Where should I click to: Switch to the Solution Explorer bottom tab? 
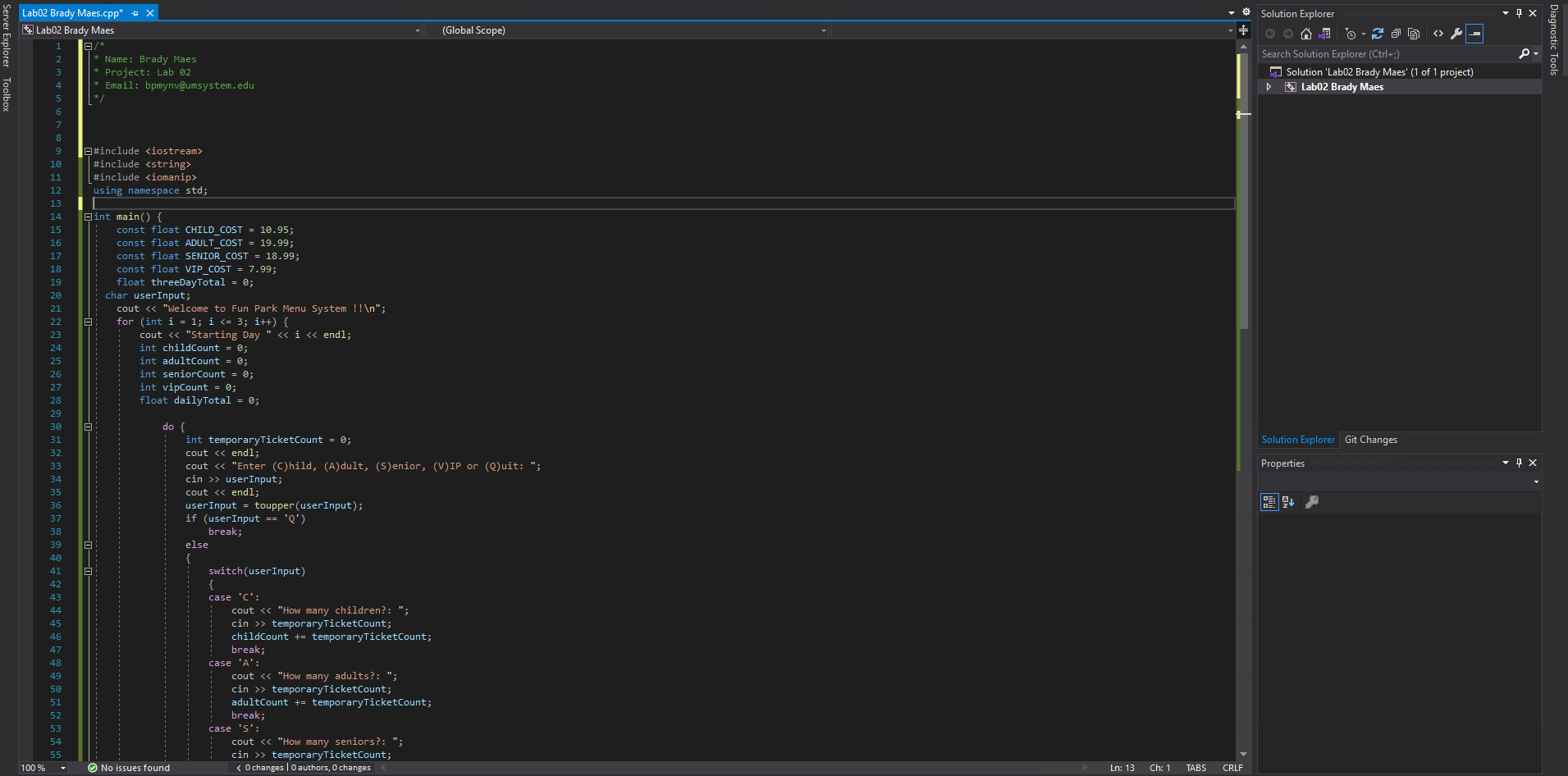point(1298,440)
